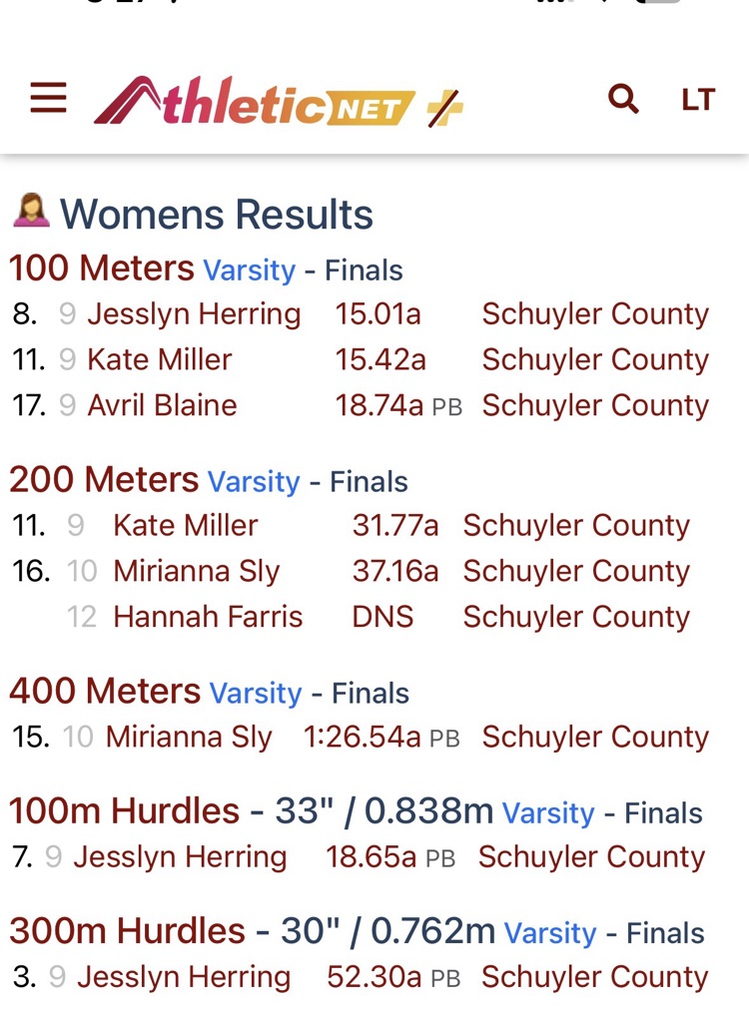This screenshot has height=1024, width=749.
Task: Open the 100 Meters event heading
Action: pos(102,268)
